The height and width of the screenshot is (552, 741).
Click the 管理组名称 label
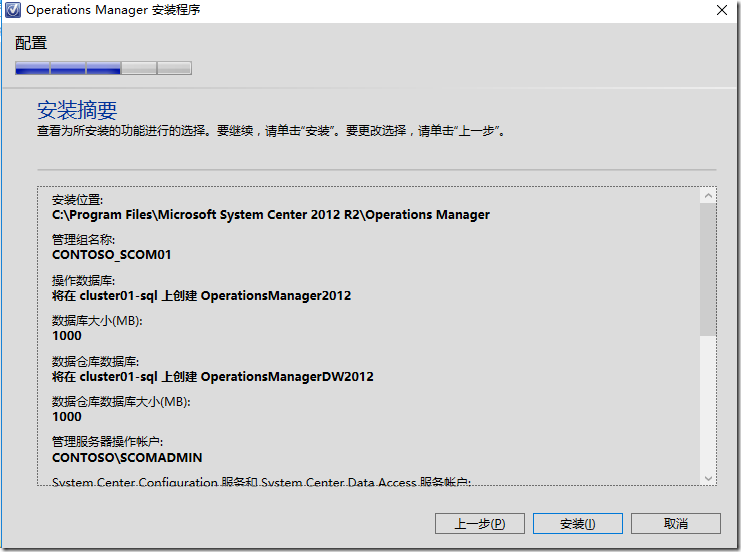(x=83, y=240)
